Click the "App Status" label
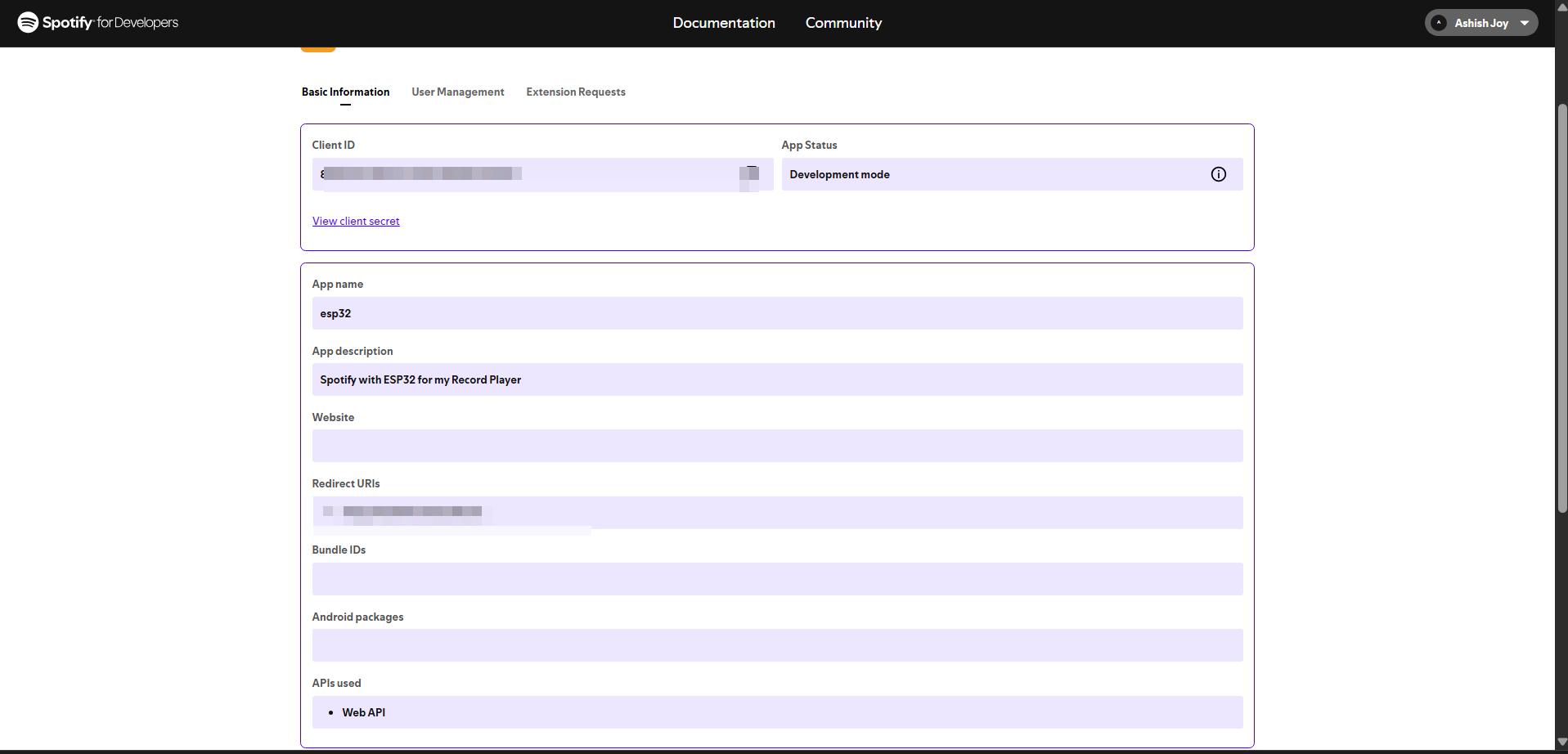1568x754 pixels. point(809,145)
